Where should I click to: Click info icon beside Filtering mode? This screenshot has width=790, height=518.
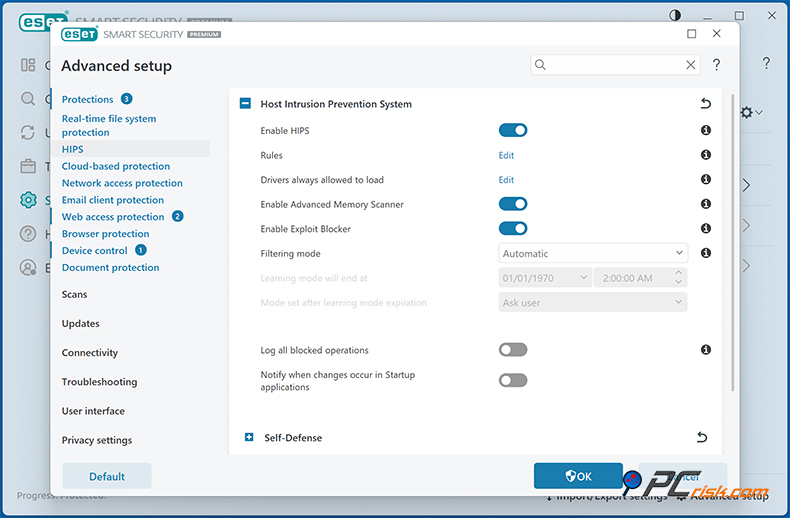706,253
